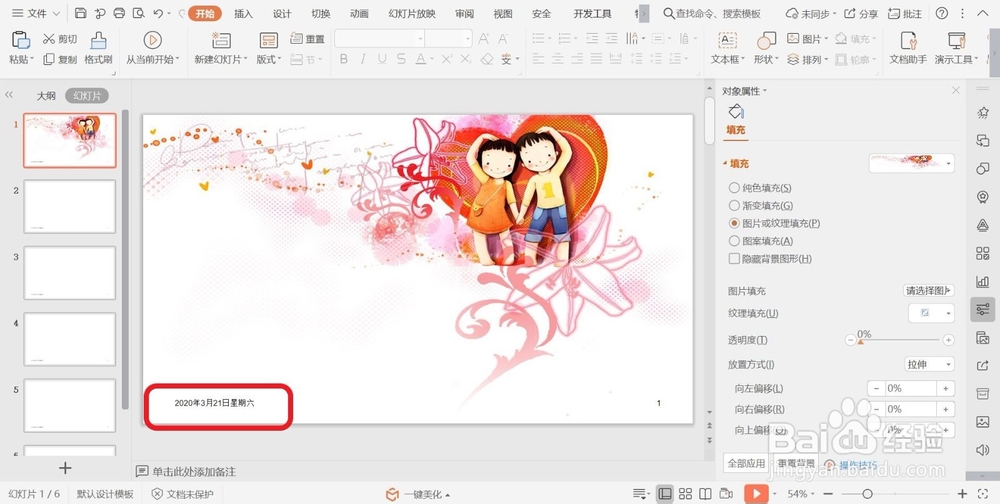Click the Share (分享) button
Screen dimensions: 1000x504
[860, 13]
